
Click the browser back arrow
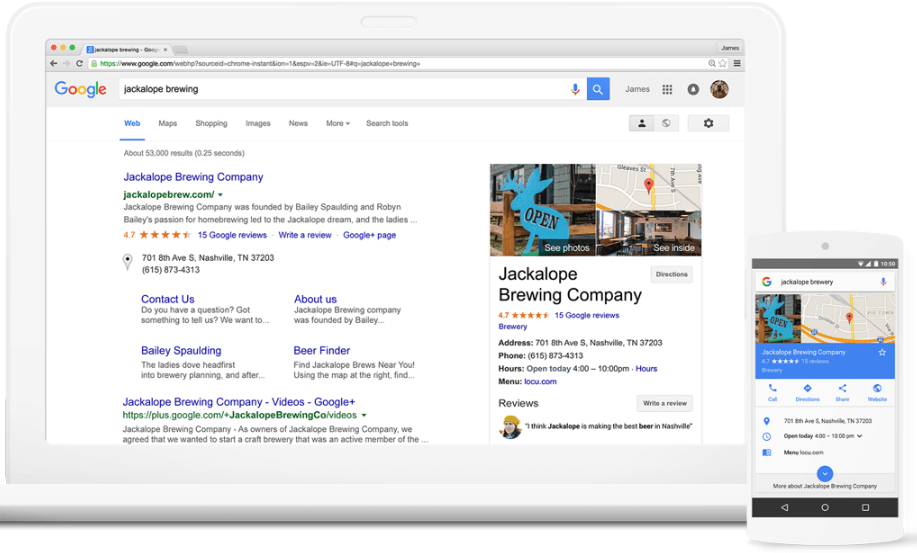pyautogui.click(x=54, y=63)
